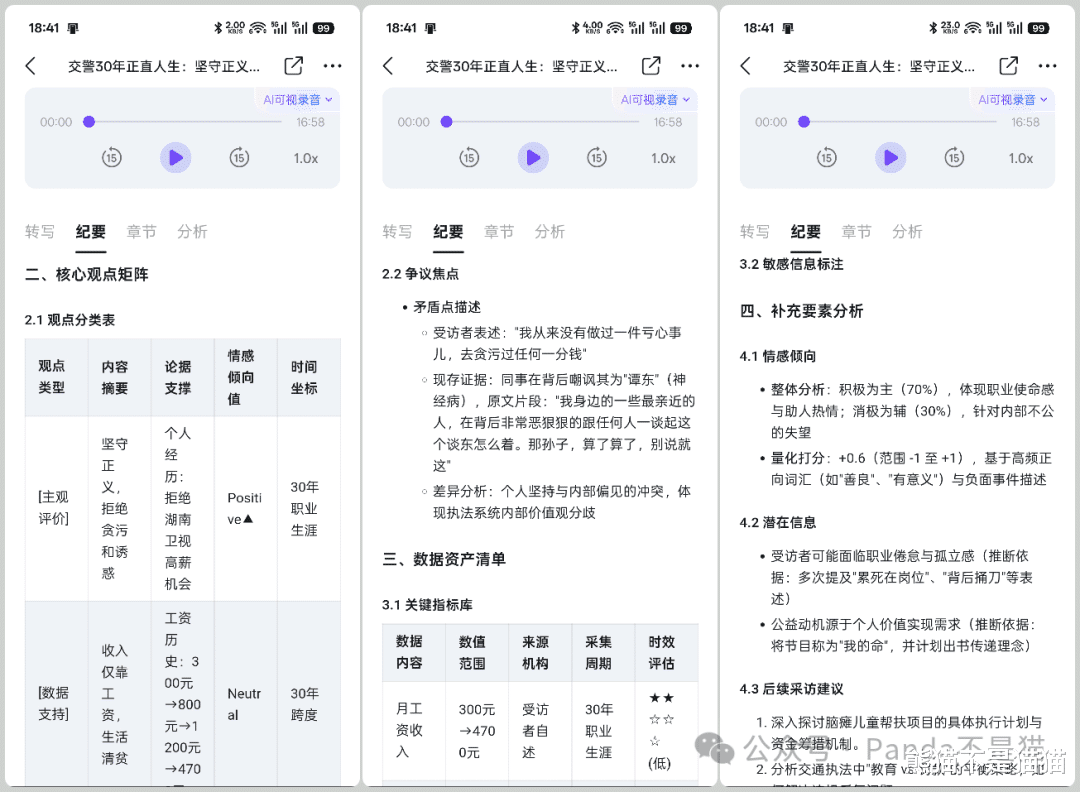The image size is (1080, 792).
Task: Switch to 章节 tab in middle phone
Action: click(499, 231)
